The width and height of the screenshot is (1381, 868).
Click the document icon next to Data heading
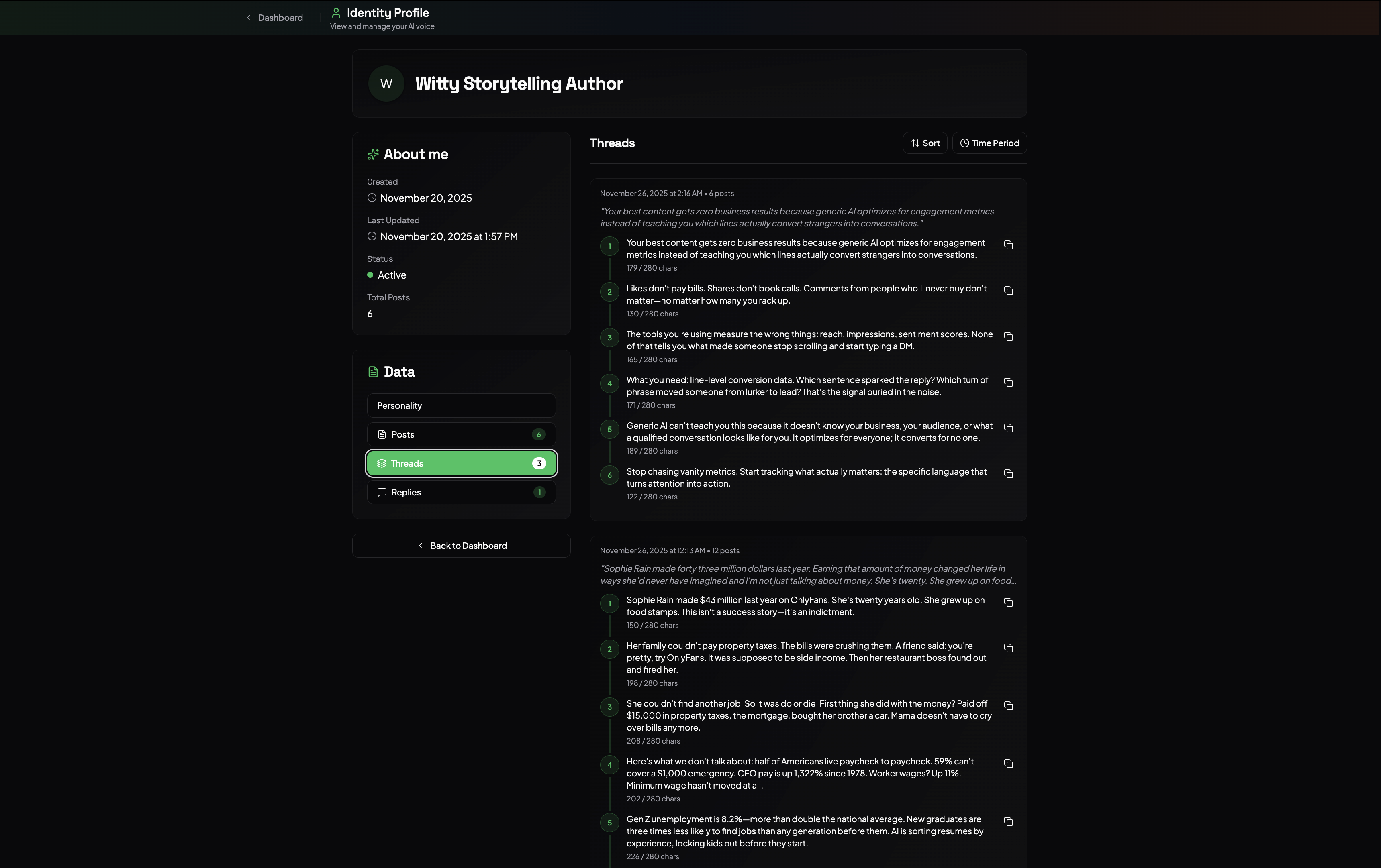[373, 371]
